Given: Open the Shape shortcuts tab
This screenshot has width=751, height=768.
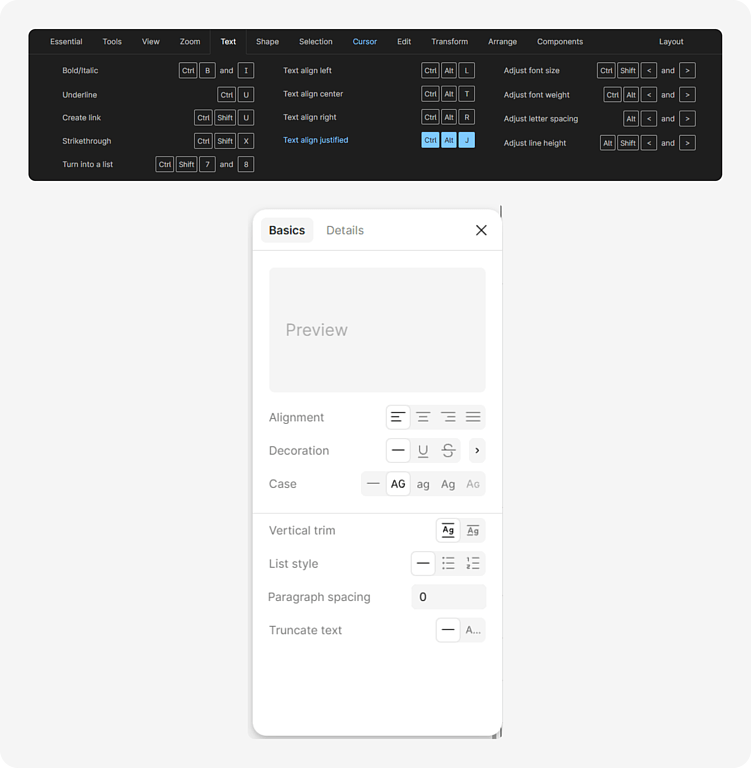Looking at the screenshot, I should [267, 42].
